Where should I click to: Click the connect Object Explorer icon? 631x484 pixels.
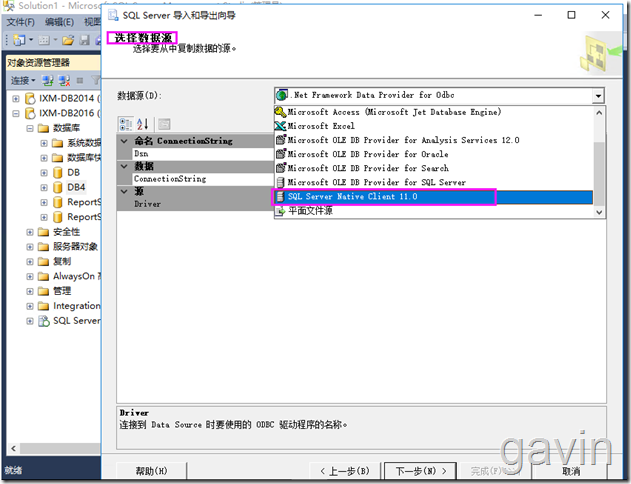tap(48, 81)
